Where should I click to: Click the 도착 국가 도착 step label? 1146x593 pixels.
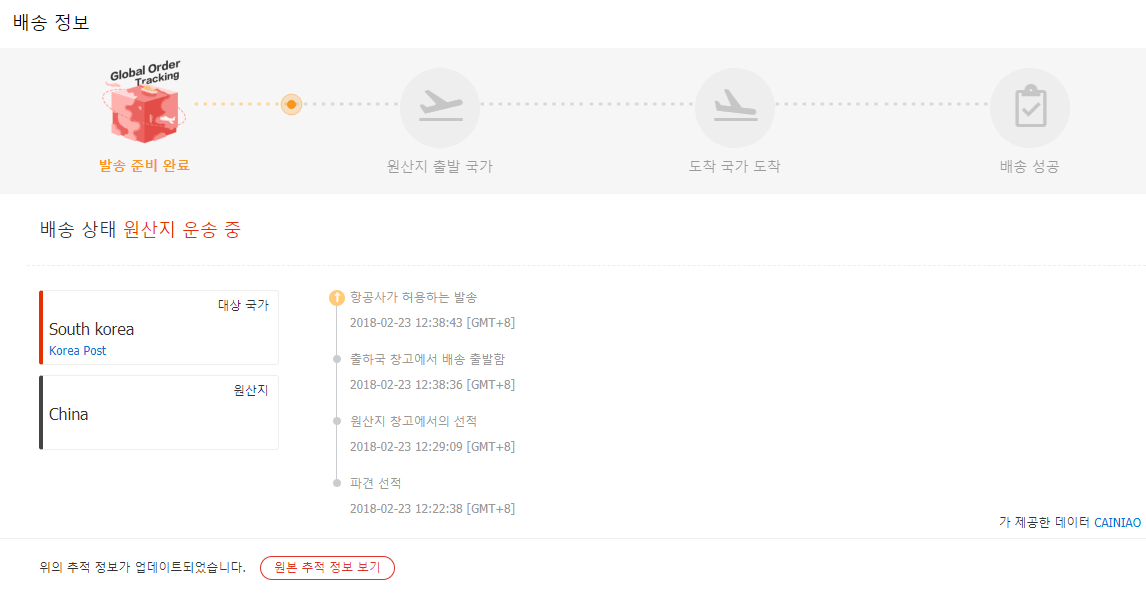click(x=734, y=167)
